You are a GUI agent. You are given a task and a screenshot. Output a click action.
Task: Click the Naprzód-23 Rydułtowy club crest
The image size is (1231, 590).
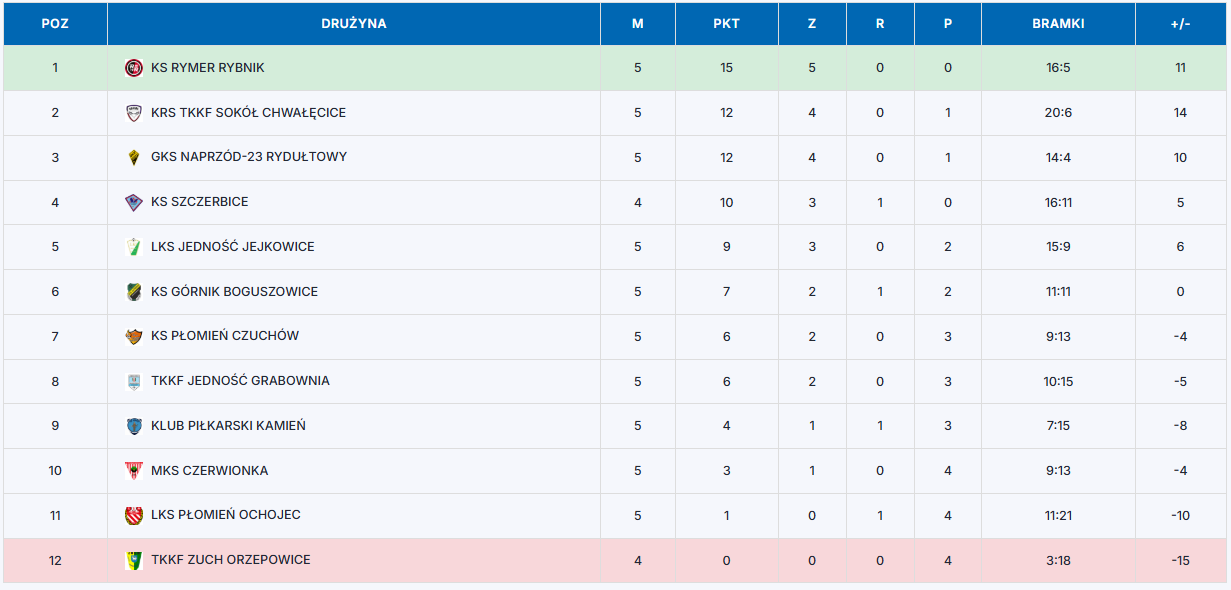point(134,157)
